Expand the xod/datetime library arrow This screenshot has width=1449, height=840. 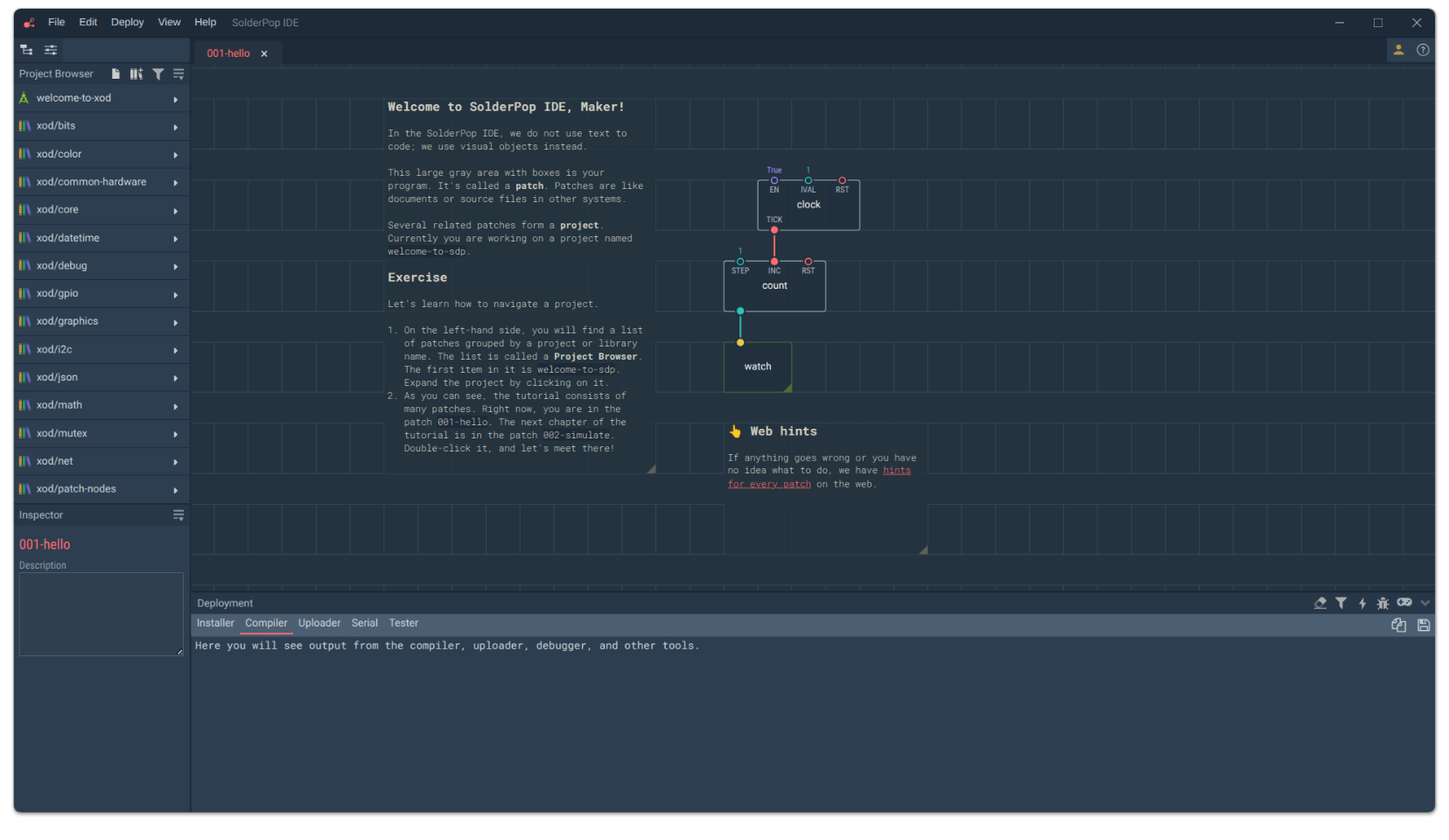click(x=176, y=239)
